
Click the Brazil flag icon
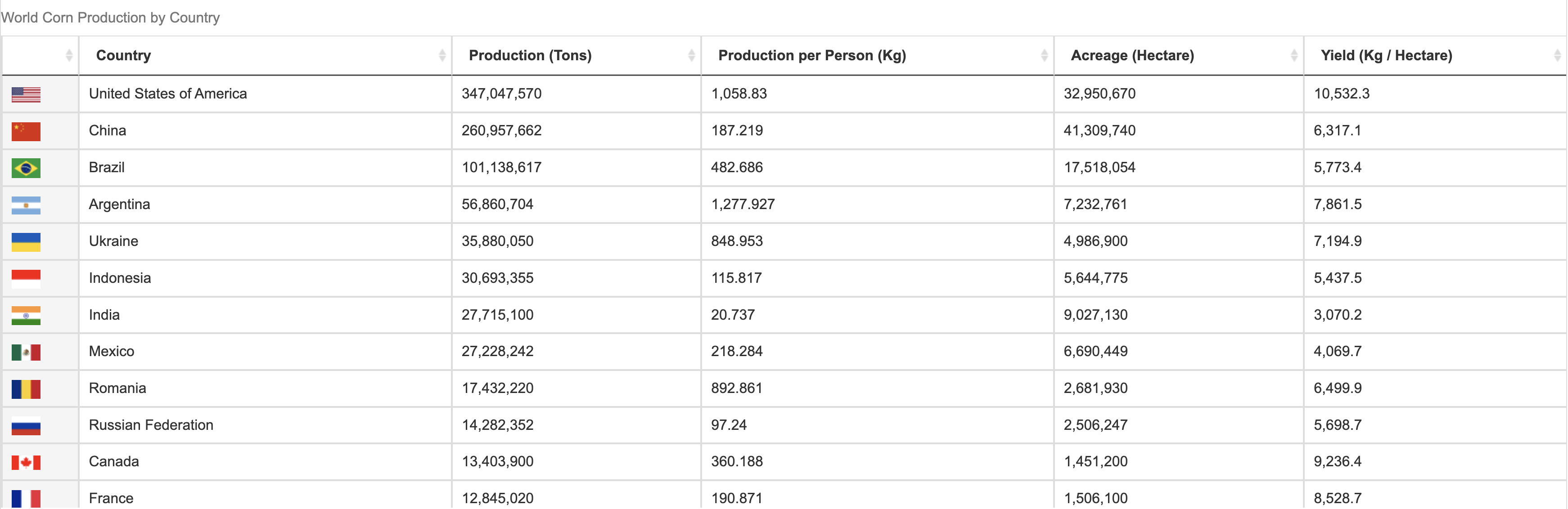(26, 167)
